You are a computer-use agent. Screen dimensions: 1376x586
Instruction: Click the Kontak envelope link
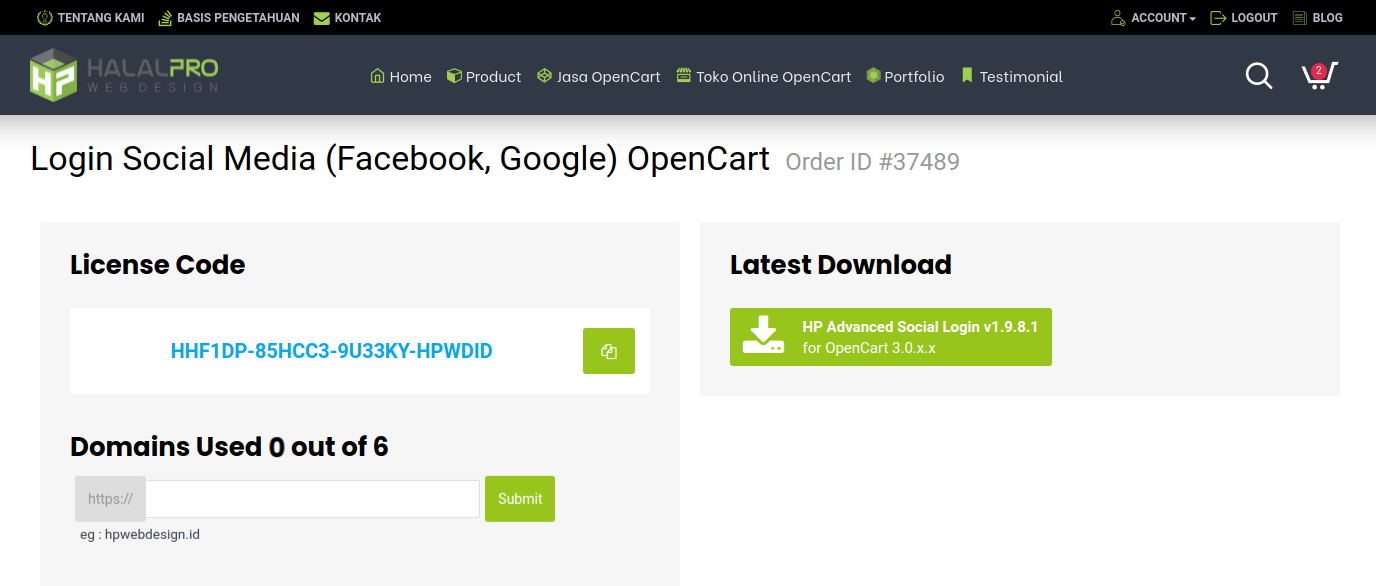347,18
